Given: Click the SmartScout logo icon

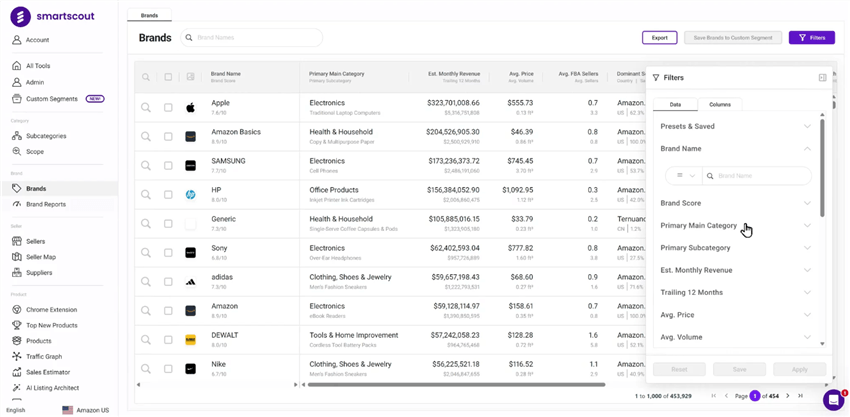Looking at the screenshot, I should click(x=21, y=17).
